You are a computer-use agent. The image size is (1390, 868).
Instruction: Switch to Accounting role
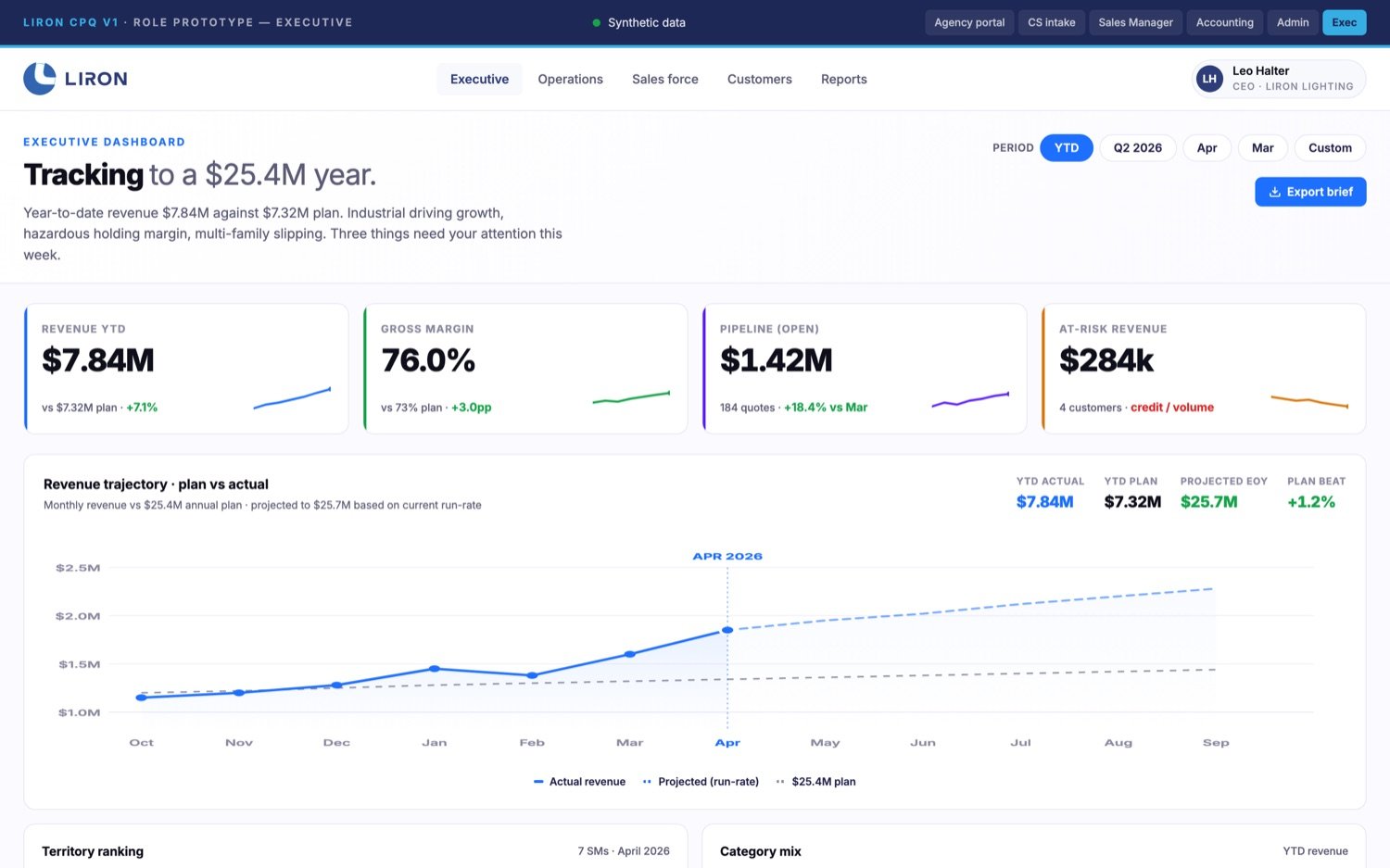point(1225,22)
